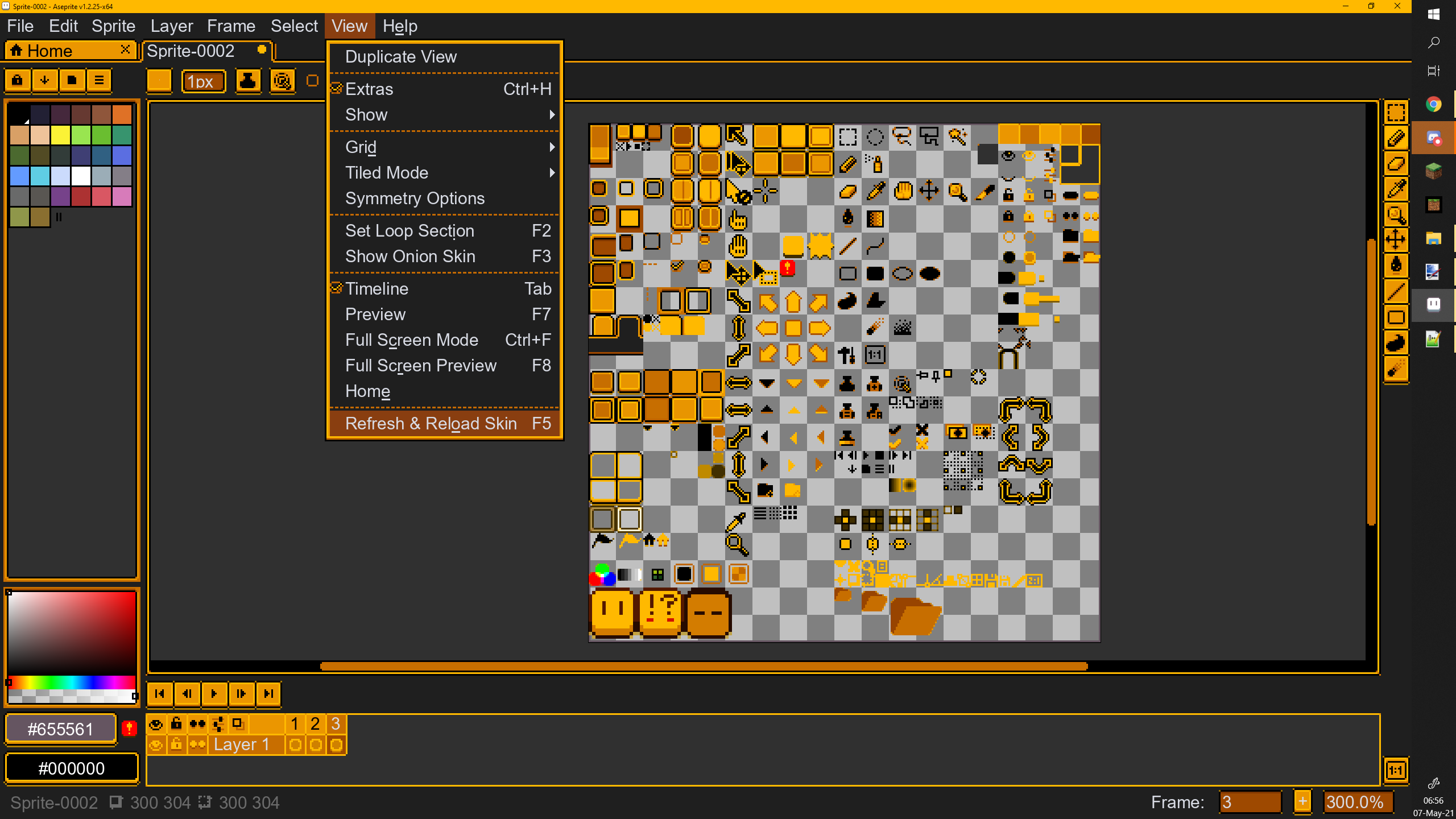The width and height of the screenshot is (1456, 819).
Task: Open the Aseprite icon in the taskbar
Action: pyautogui.click(x=1433, y=304)
